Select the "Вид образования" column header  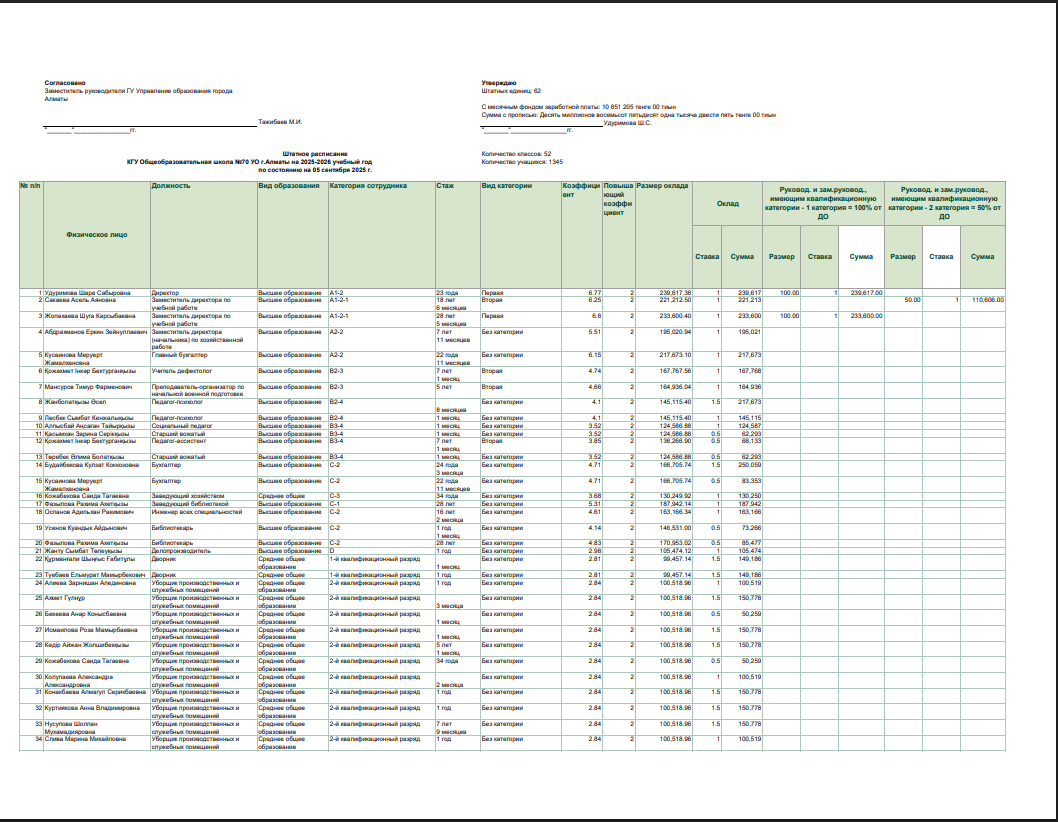tap(284, 186)
